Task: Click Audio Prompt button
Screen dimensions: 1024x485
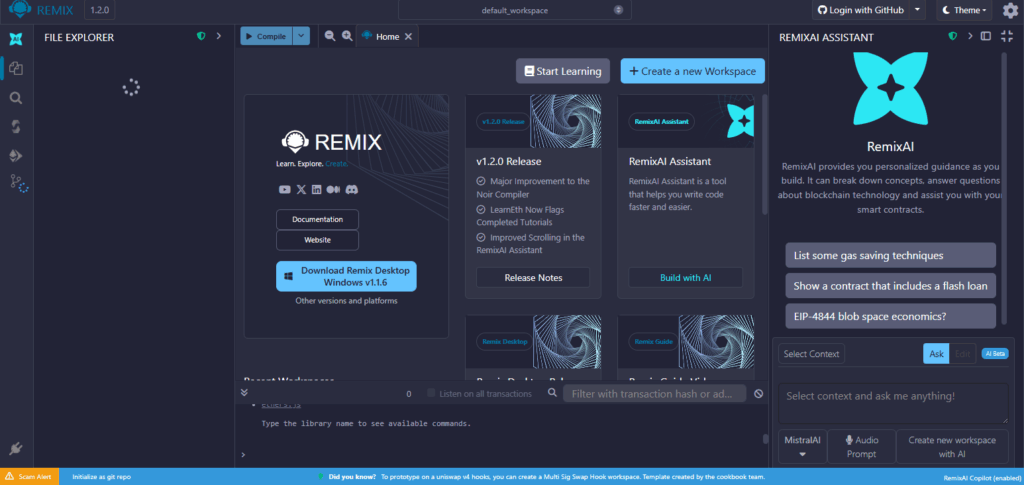Action: [861, 446]
